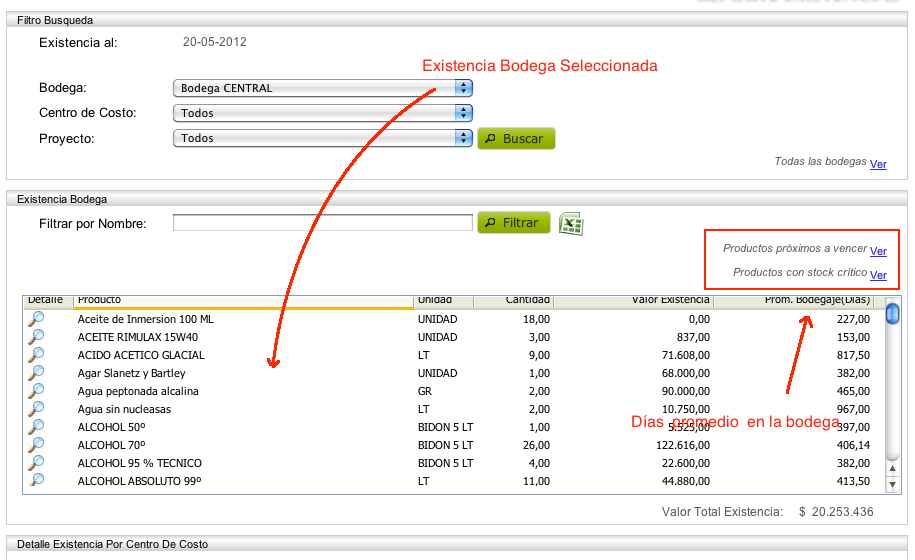This screenshot has height=560, width=915.
Task: Click product name Agar Slanetz y Bartley
Action: (131, 373)
